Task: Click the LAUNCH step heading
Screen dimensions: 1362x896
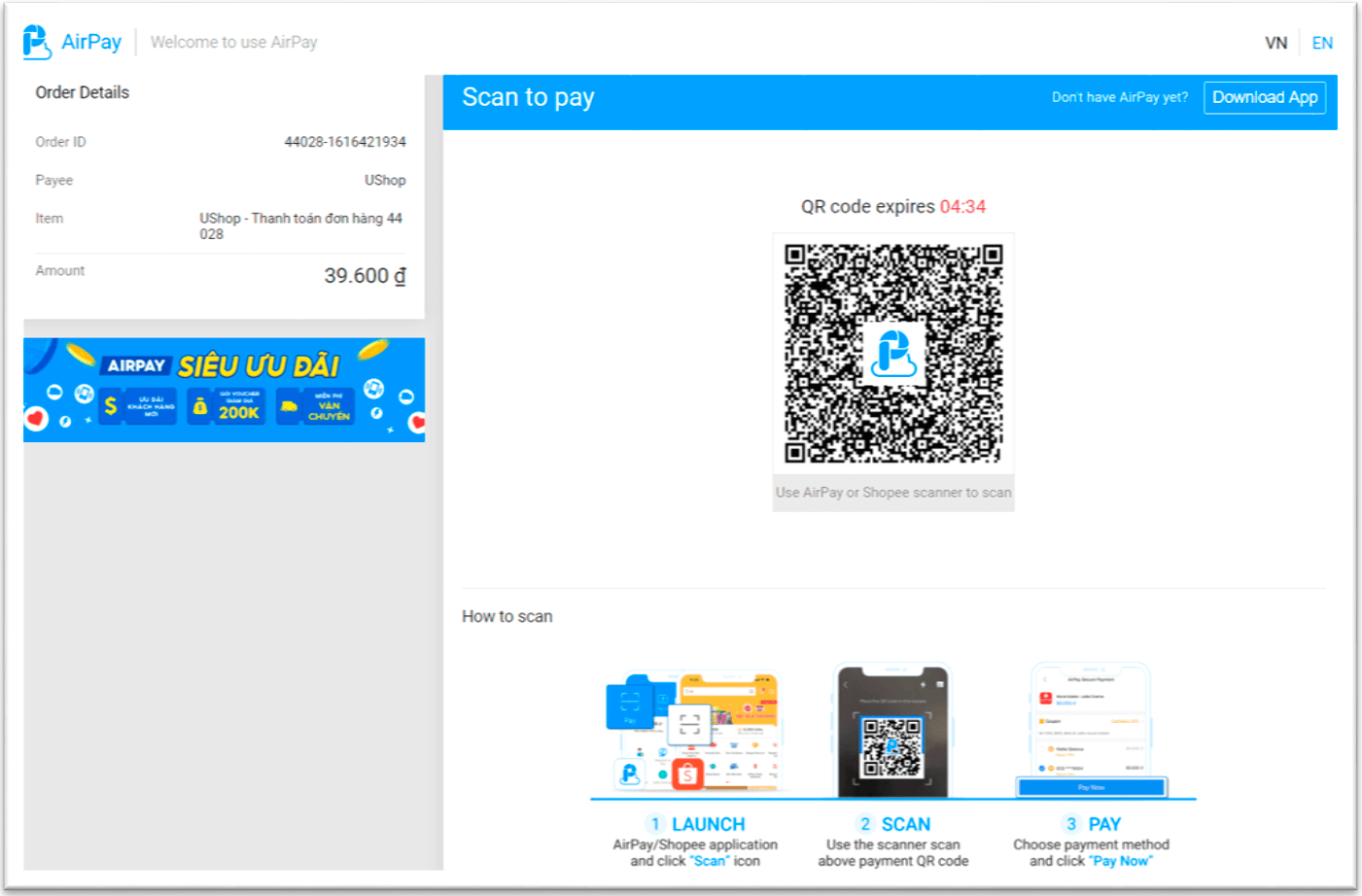Action: click(709, 824)
